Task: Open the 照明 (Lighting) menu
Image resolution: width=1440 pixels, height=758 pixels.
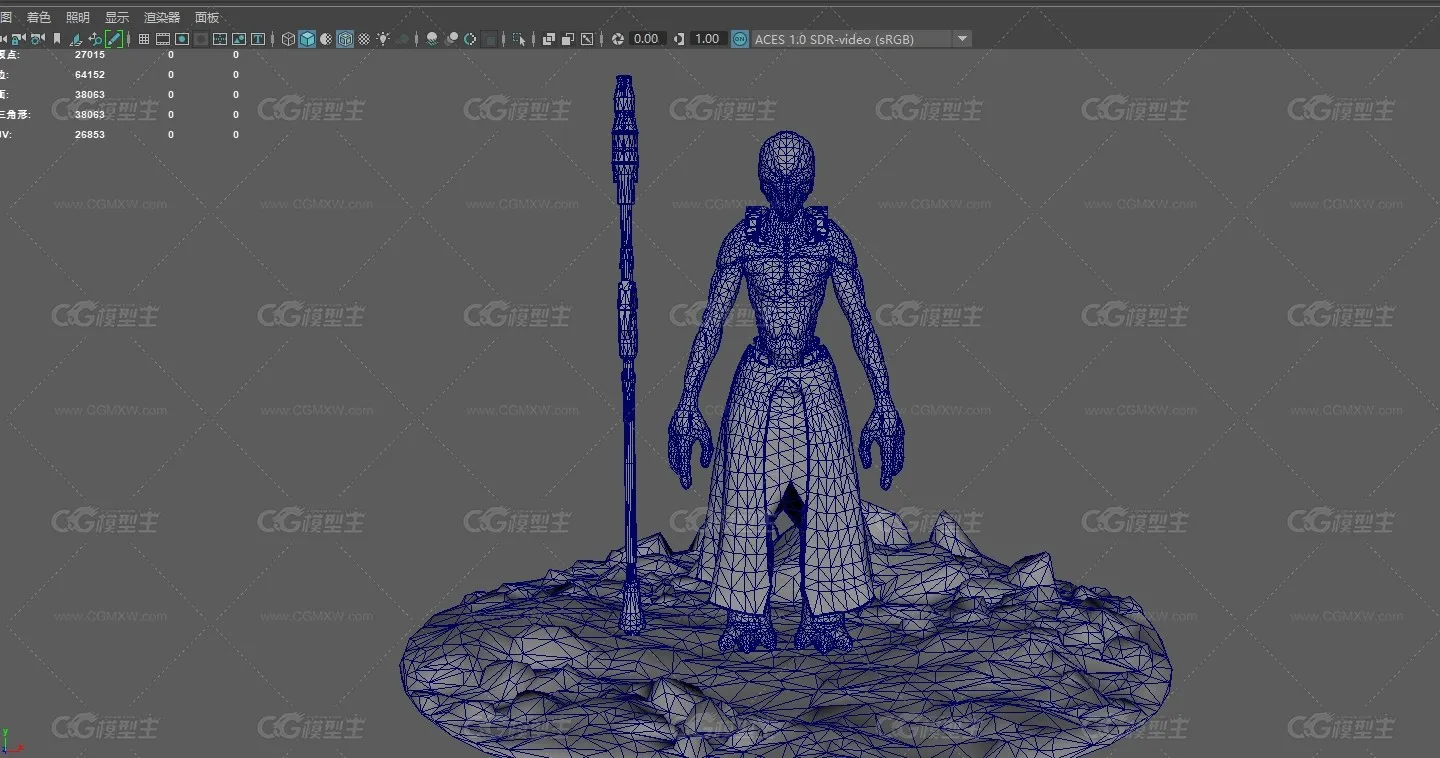Action: click(77, 17)
